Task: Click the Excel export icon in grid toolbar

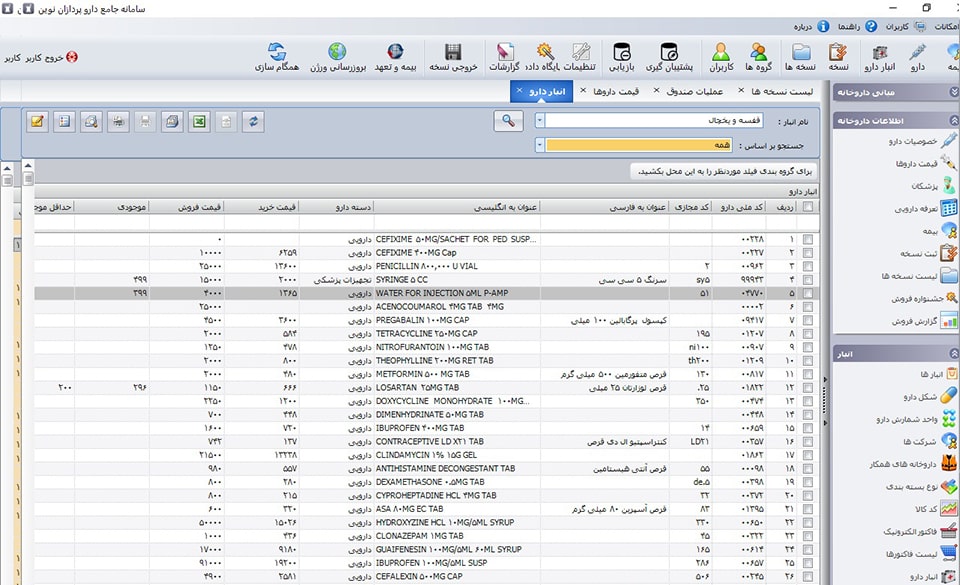Action: click(199, 121)
